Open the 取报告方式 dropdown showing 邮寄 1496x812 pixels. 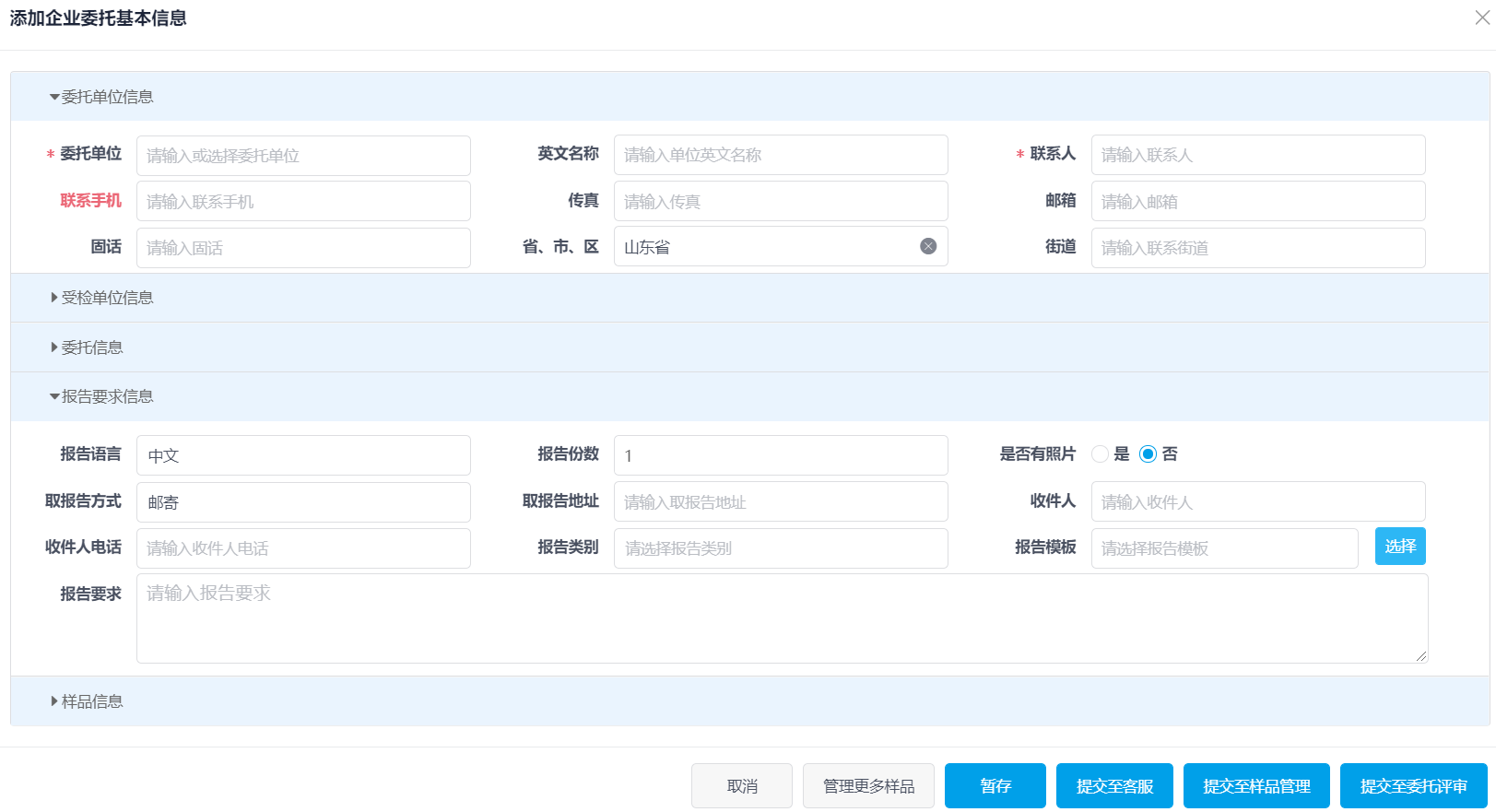coord(303,502)
